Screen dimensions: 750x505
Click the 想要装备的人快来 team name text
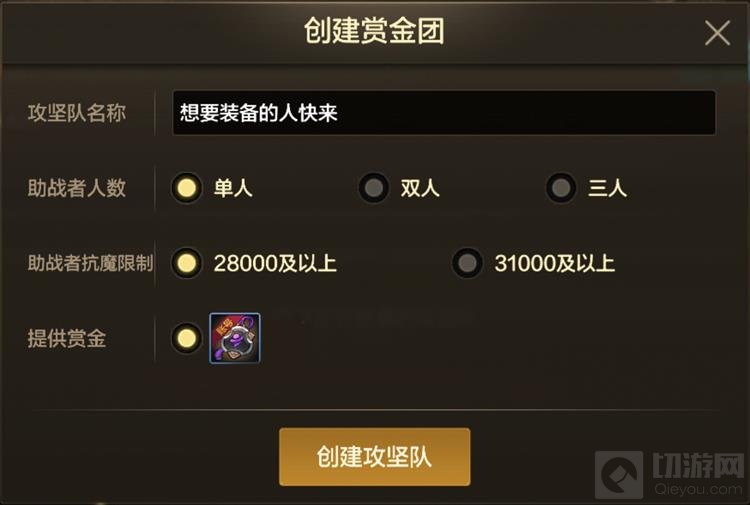[259, 113]
